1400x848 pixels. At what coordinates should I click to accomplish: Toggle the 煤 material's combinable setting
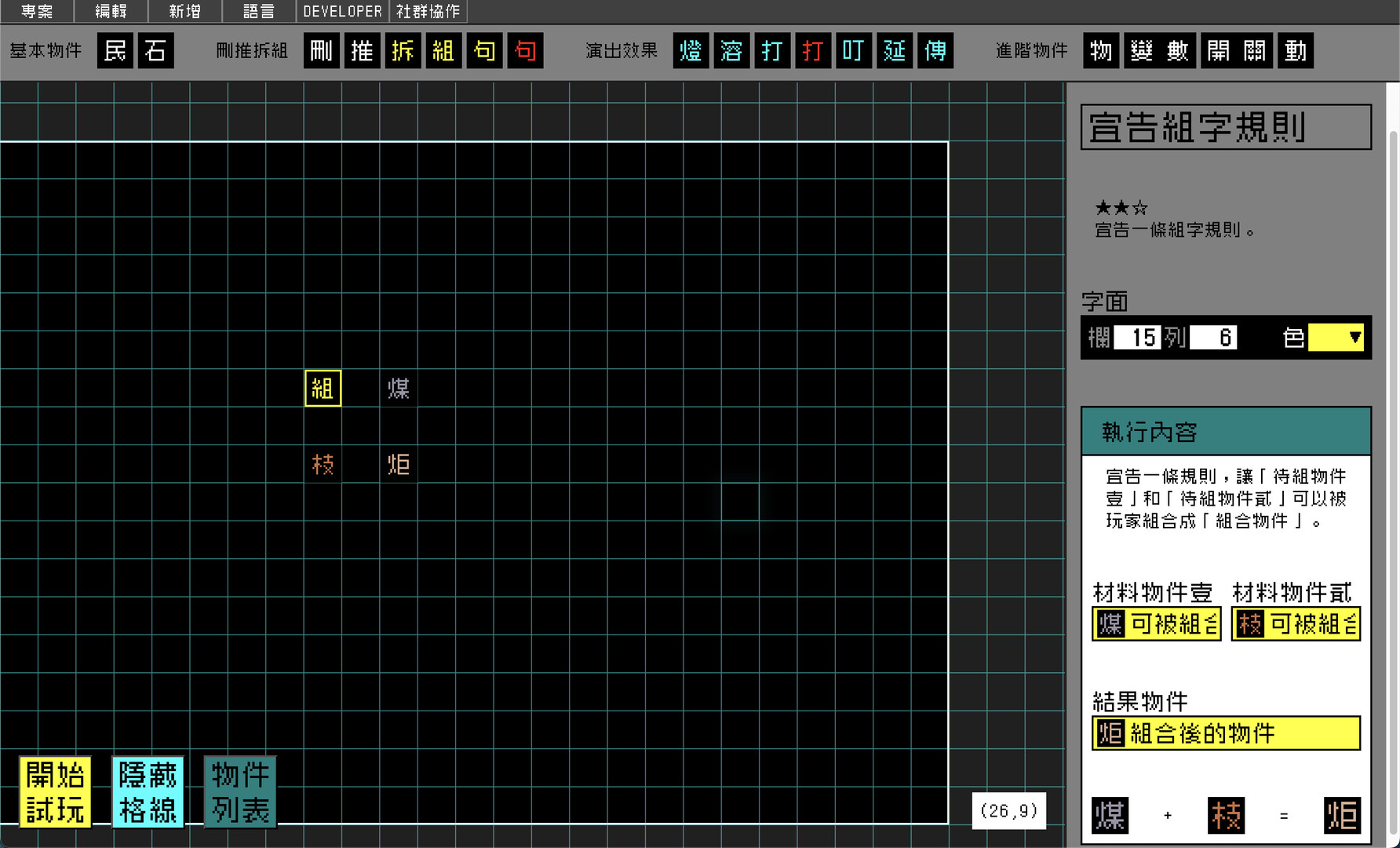[x=1155, y=623]
